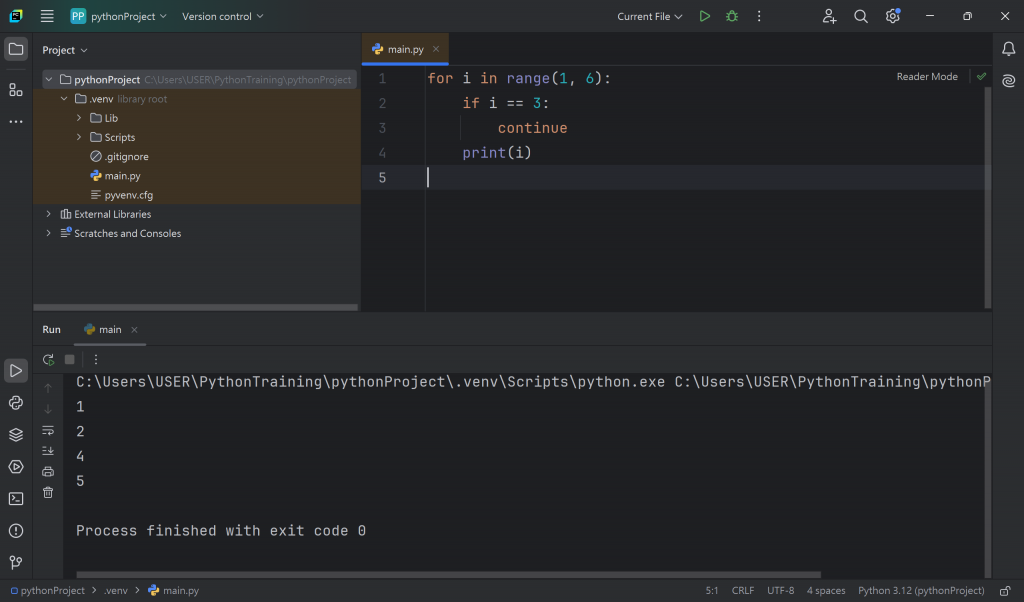Expand the External Libraries node
The image size is (1024, 602).
(49, 214)
